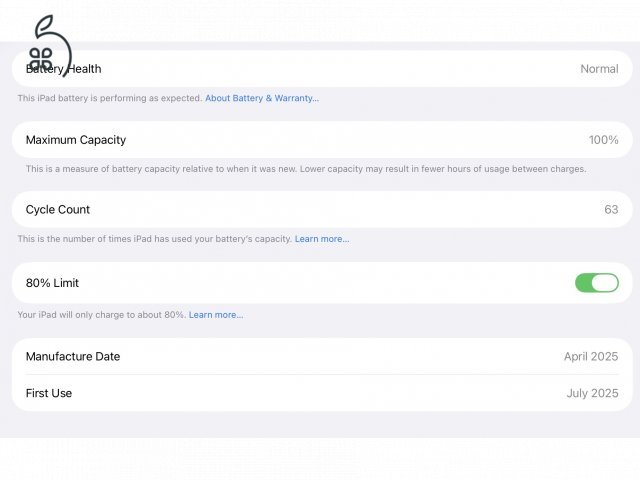Select the First Use label
The height and width of the screenshot is (480, 640).
[x=49, y=393]
